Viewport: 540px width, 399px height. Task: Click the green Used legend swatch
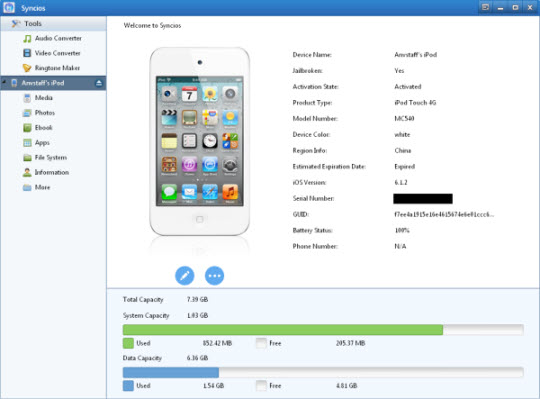128,343
